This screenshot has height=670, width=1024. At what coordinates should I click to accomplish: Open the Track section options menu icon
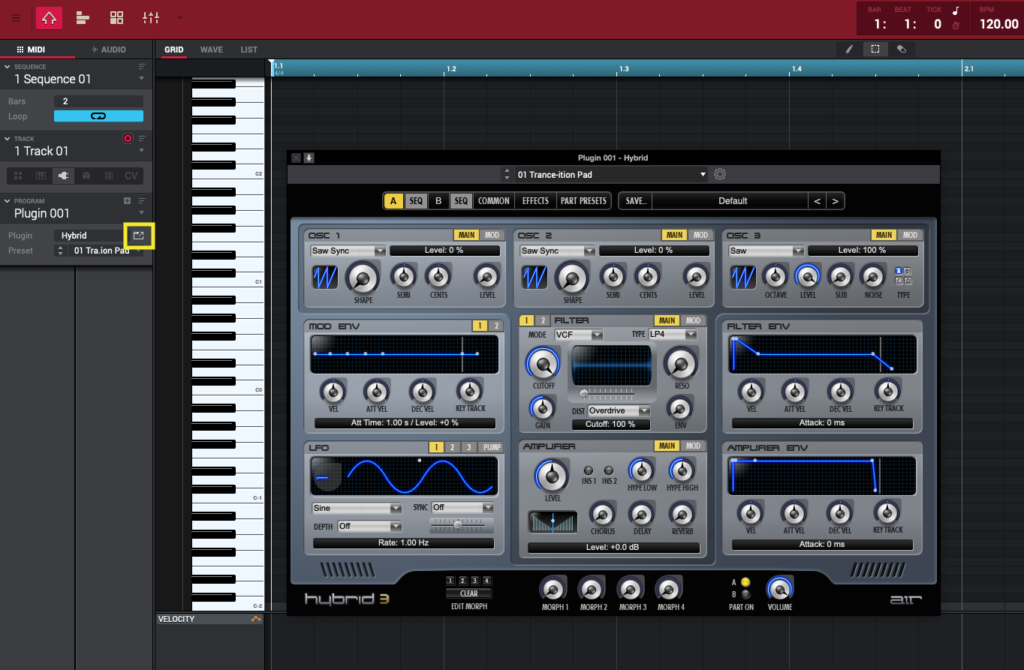(142, 138)
